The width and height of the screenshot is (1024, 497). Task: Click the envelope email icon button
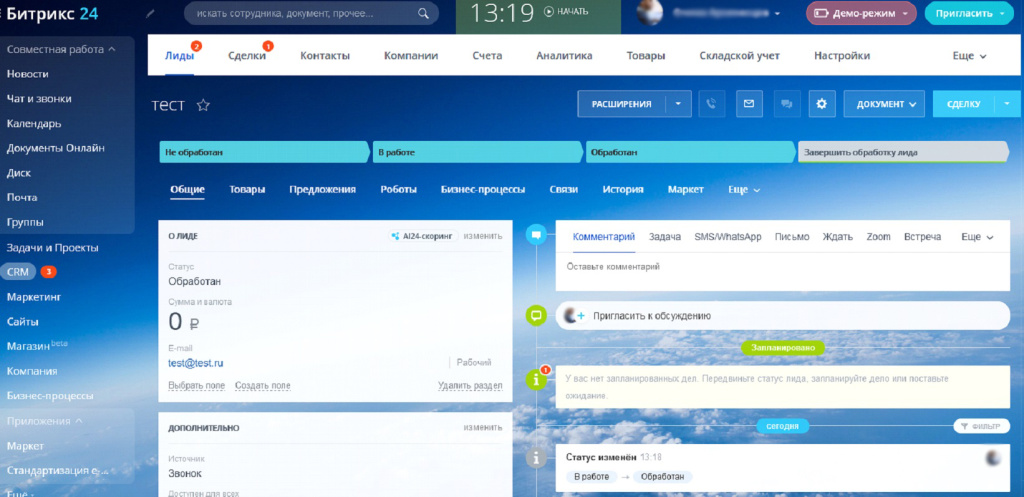point(750,104)
